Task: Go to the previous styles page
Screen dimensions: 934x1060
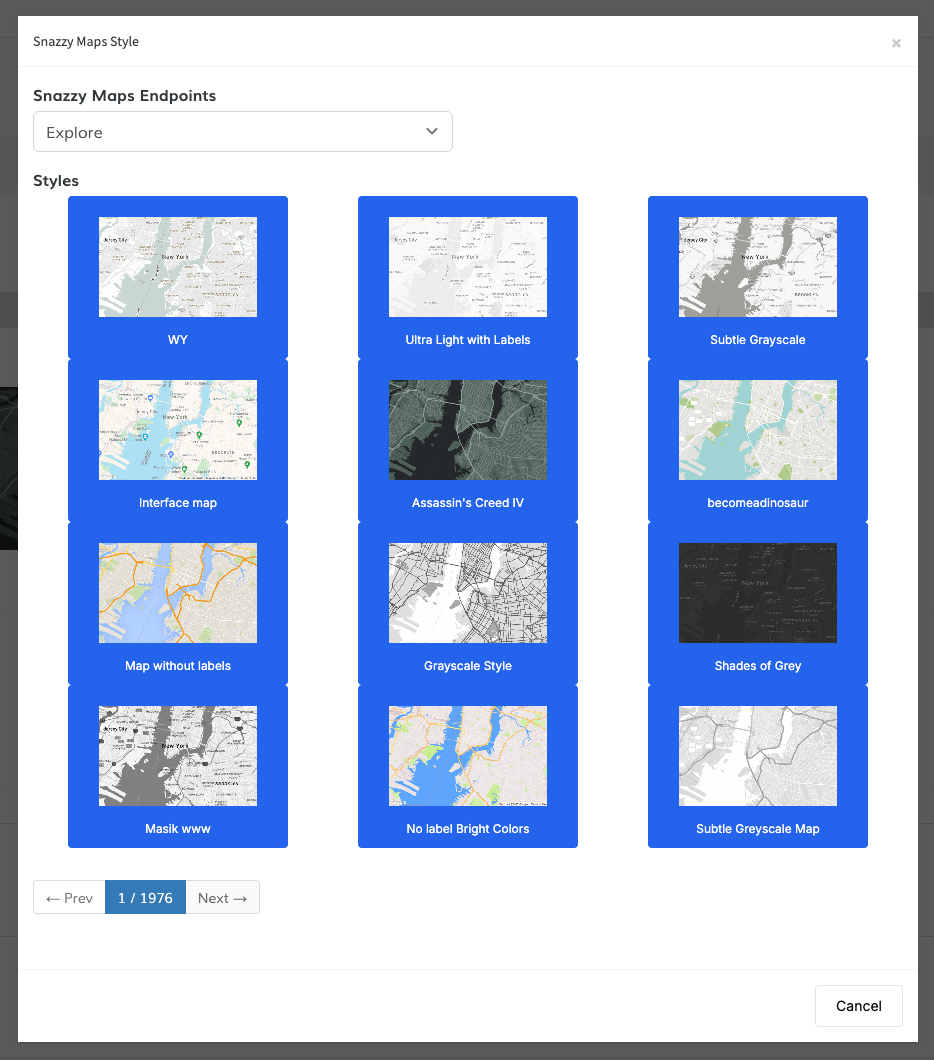Action: [69, 898]
